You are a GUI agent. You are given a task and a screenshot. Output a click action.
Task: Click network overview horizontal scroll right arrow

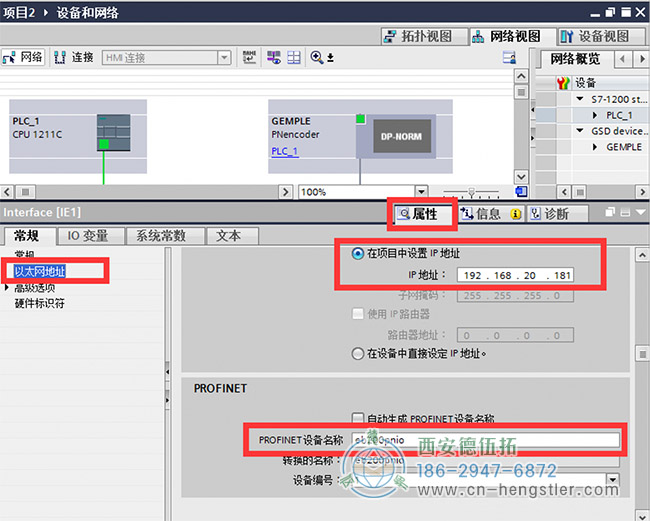[x=642, y=192]
